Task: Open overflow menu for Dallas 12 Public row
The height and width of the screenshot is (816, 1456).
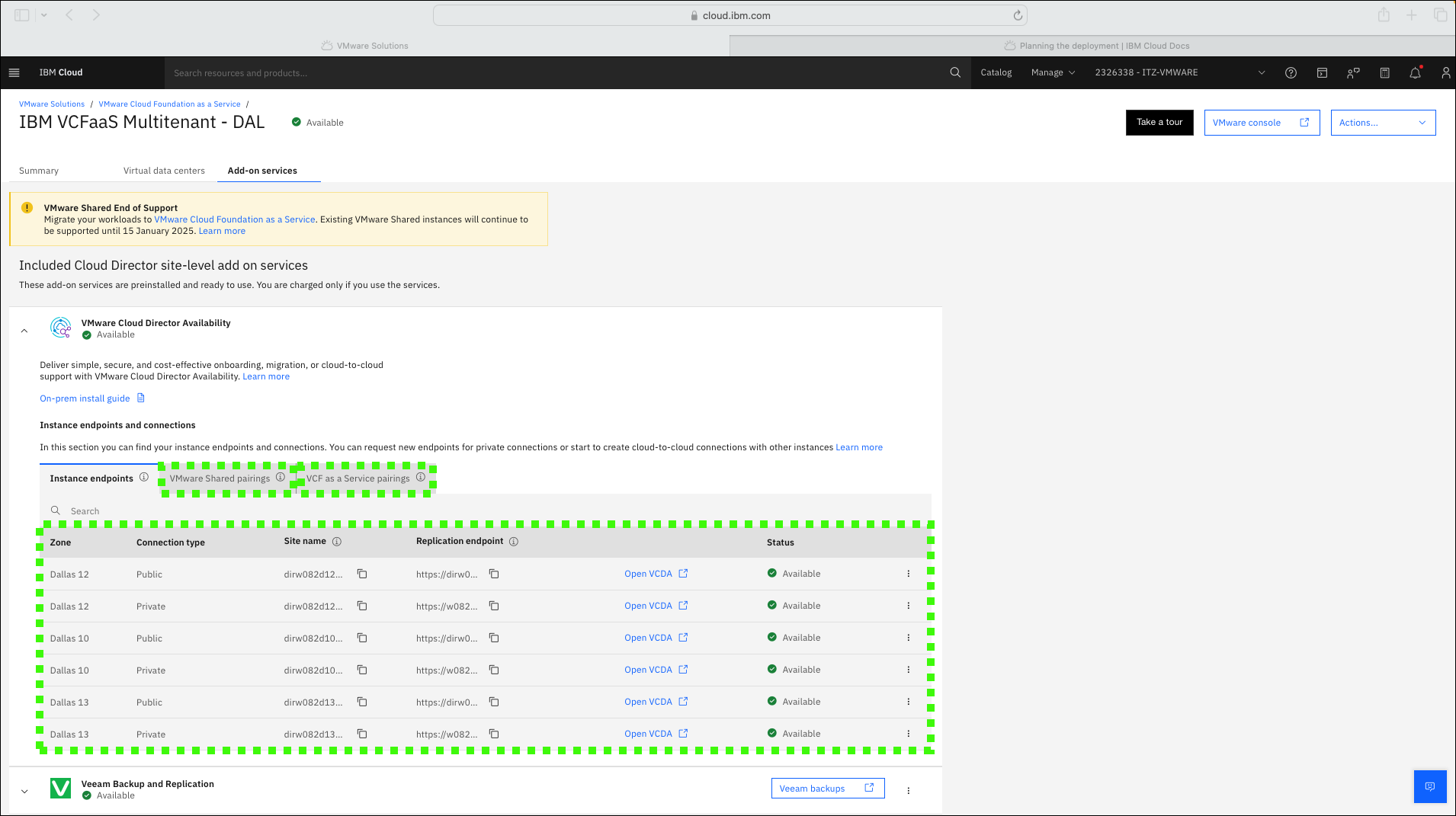Action: pyautogui.click(x=909, y=574)
